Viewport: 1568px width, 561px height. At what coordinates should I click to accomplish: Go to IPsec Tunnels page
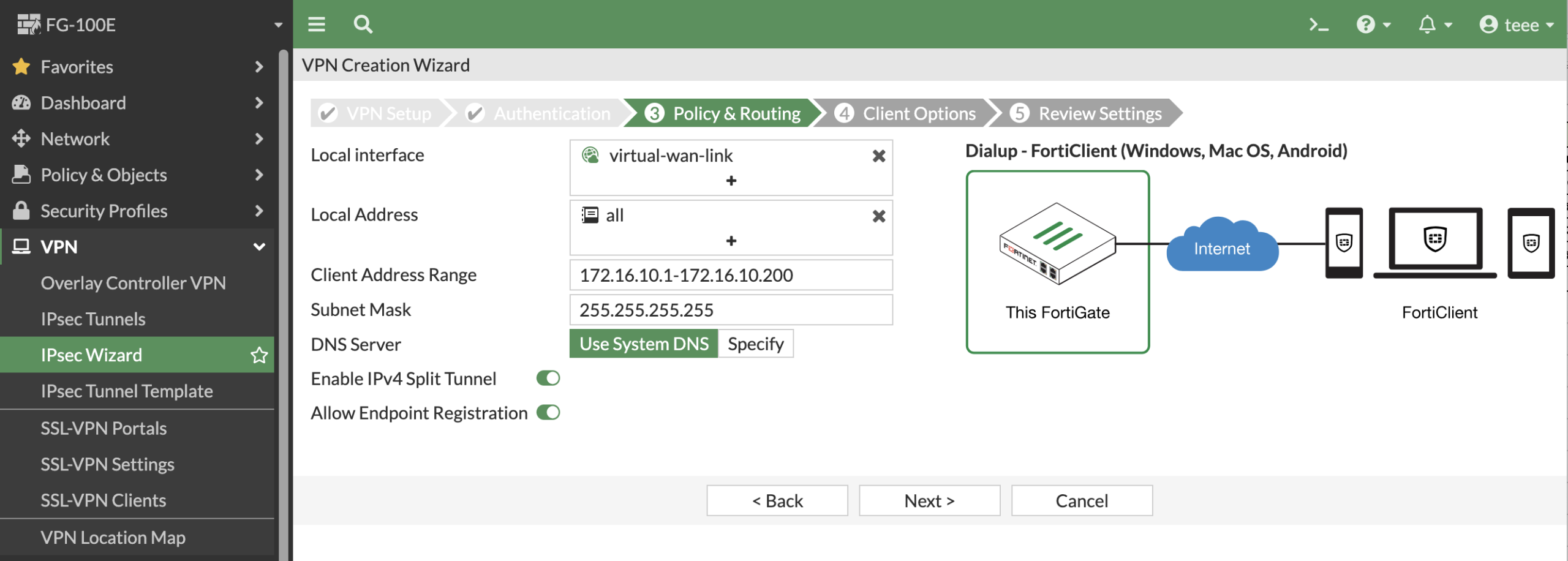click(x=93, y=319)
